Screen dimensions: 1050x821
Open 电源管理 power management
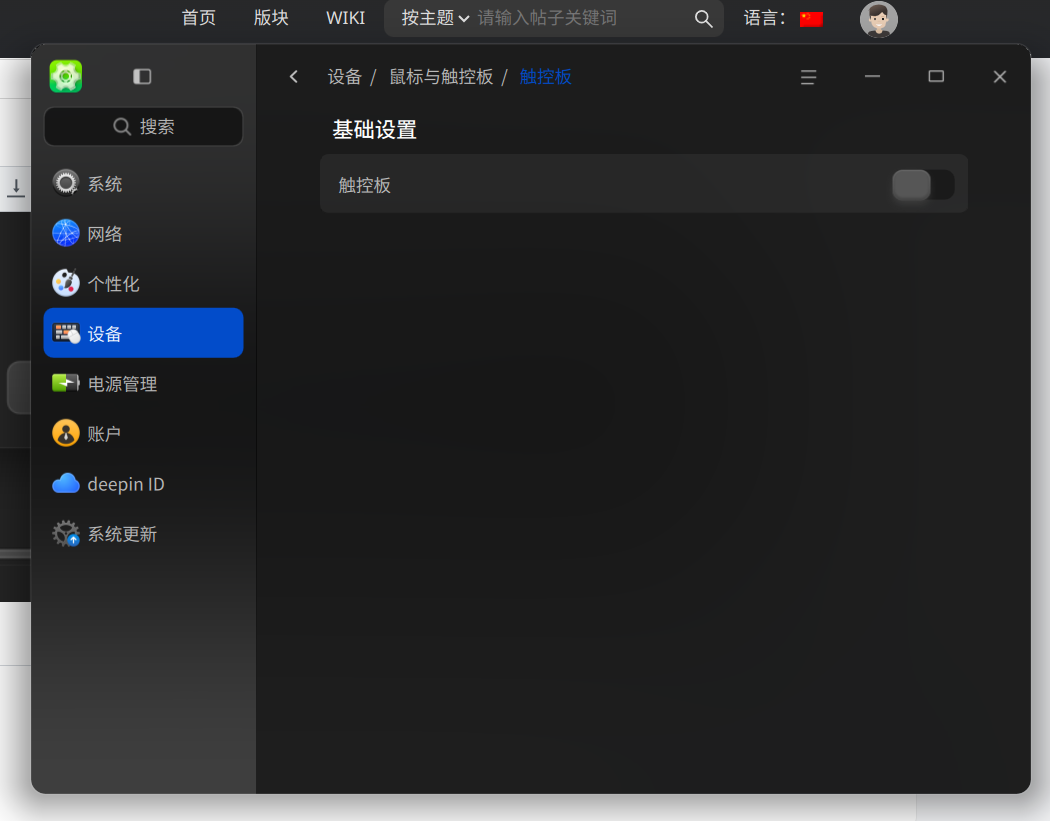point(143,384)
